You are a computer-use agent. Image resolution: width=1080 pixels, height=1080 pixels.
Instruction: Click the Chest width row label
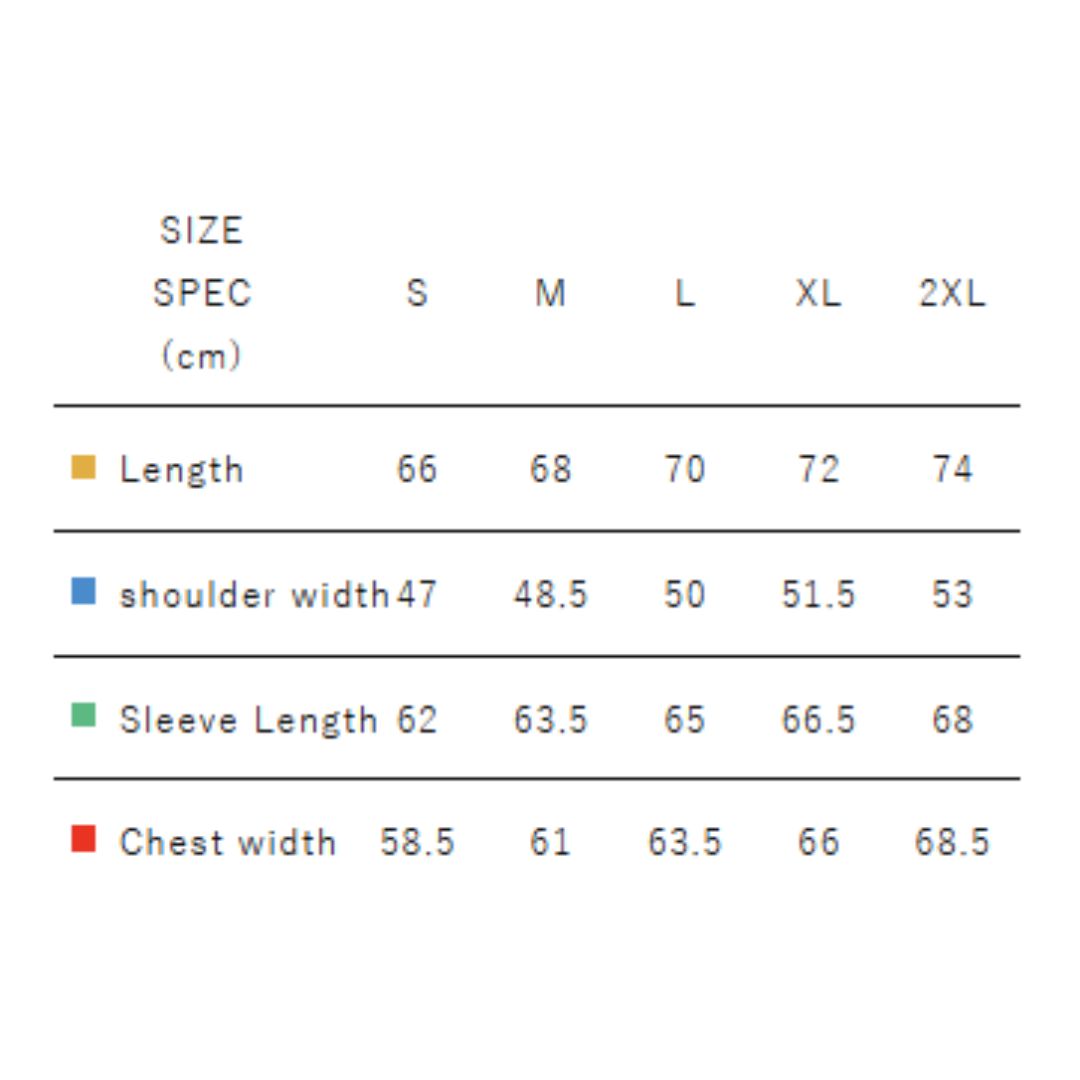227,842
